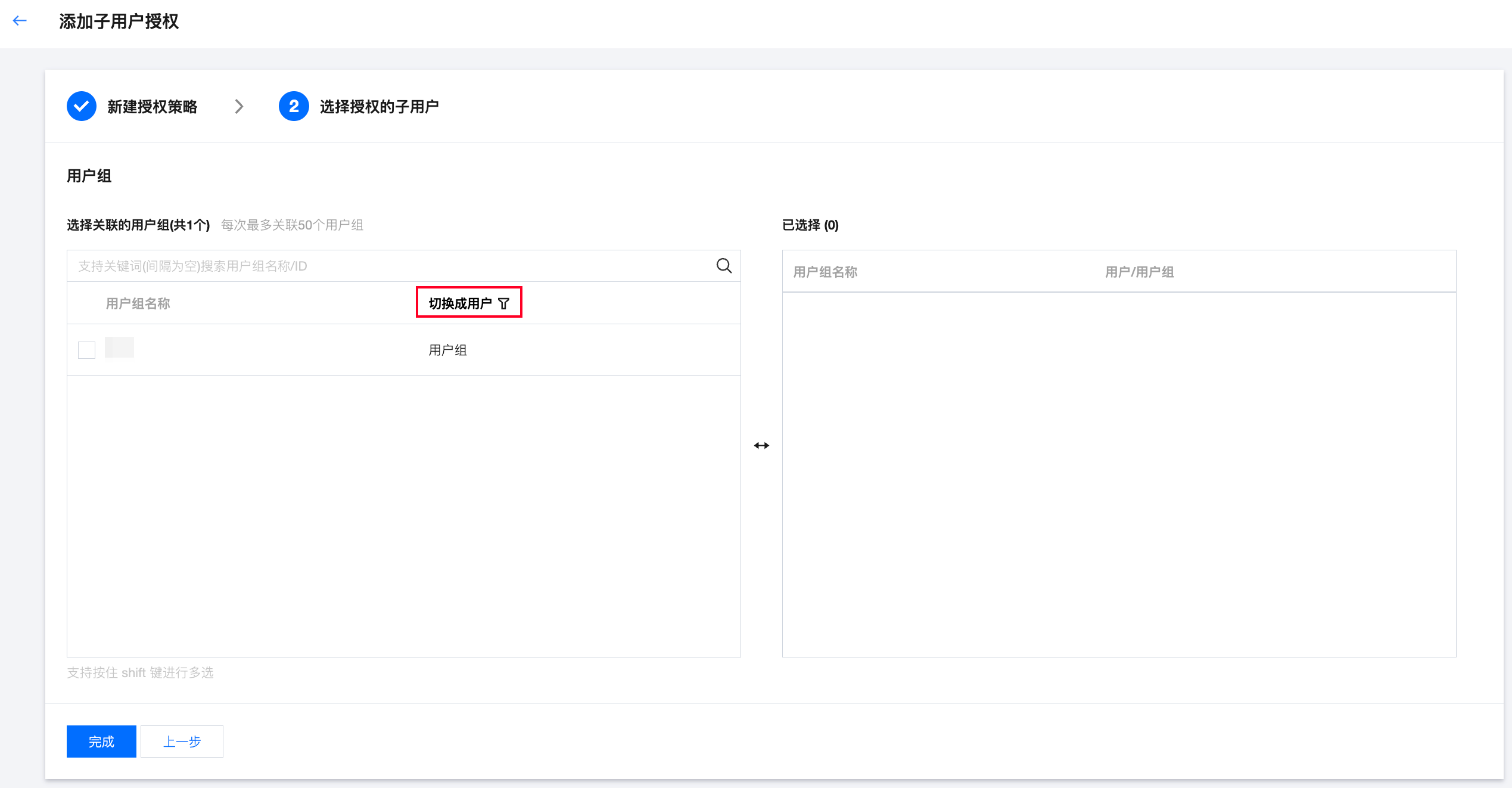Click the 添加子用户授权 page title
The height and width of the screenshot is (788, 1512).
pyautogui.click(x=119, y=21)
